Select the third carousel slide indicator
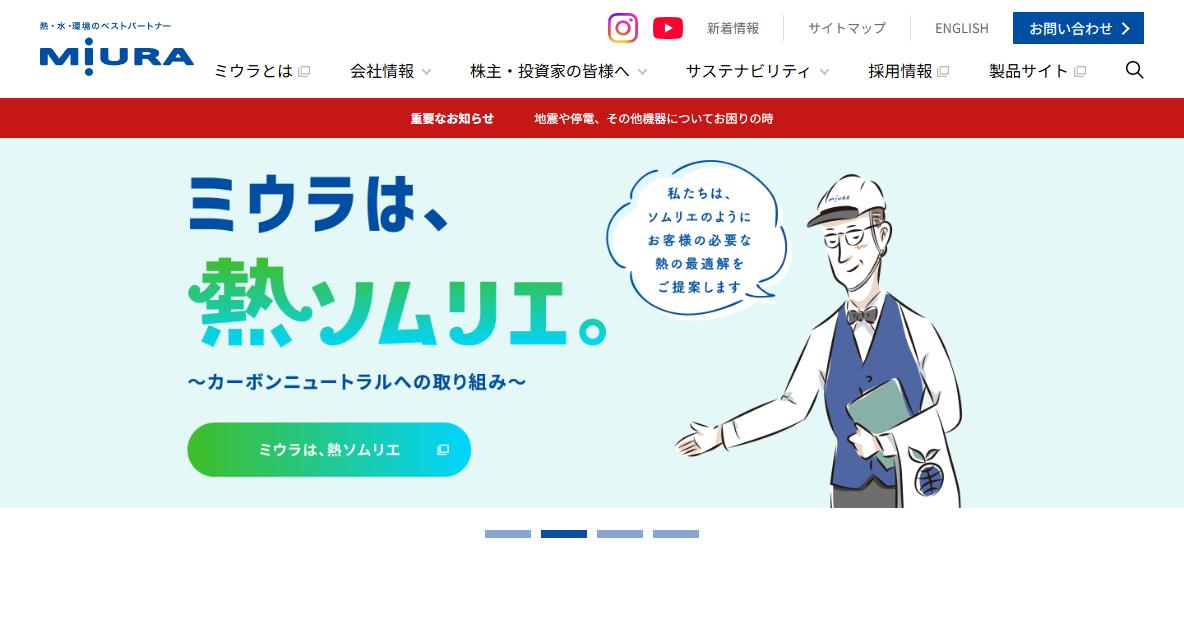The image size is (1184, 624). [x=619, y=534]
